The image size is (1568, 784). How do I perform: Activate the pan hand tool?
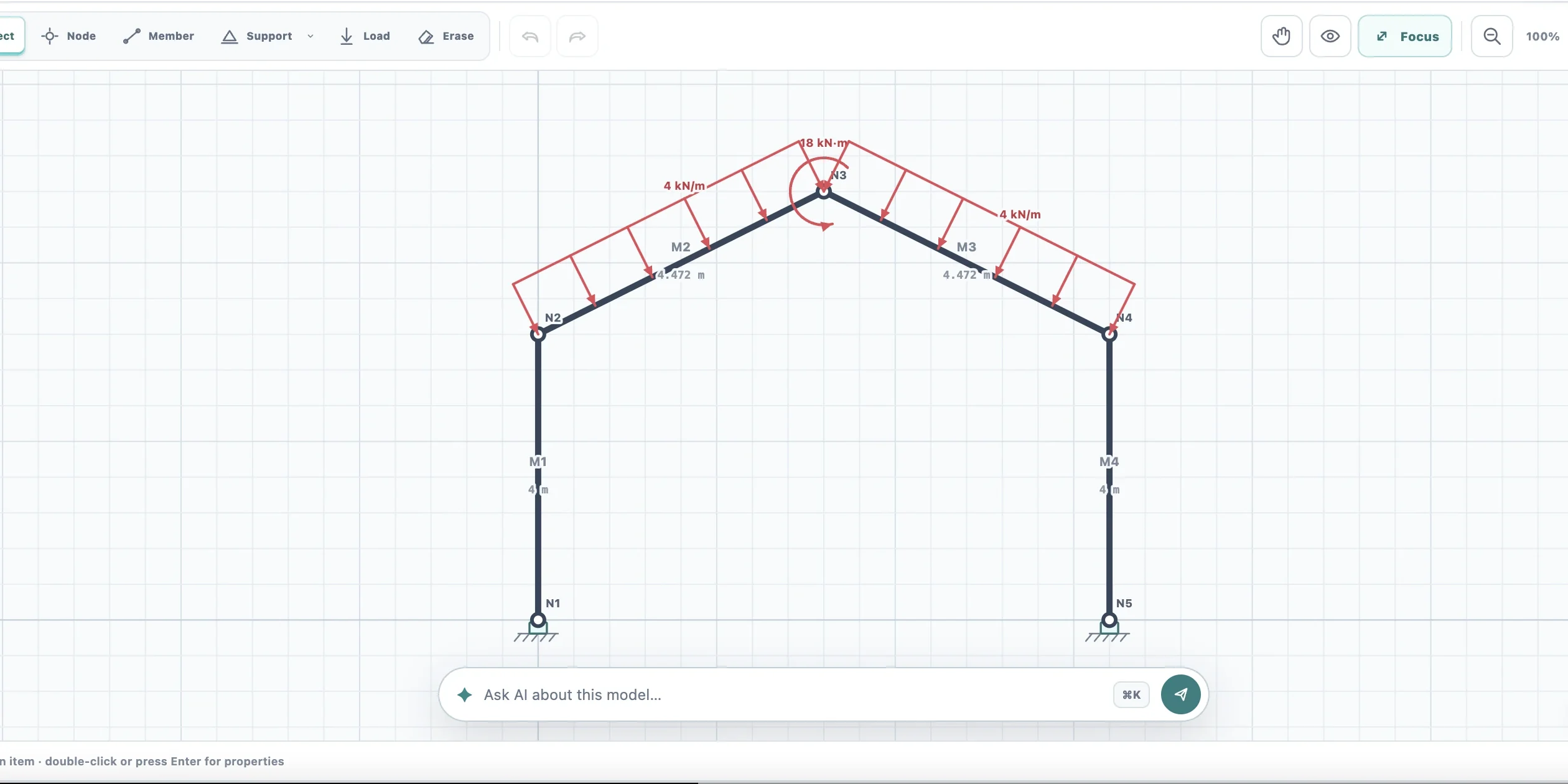[1282, 37]
